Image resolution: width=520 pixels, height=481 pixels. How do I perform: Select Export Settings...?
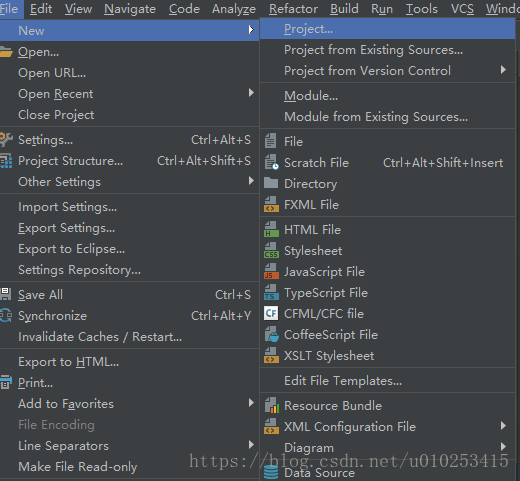[129, 228]
